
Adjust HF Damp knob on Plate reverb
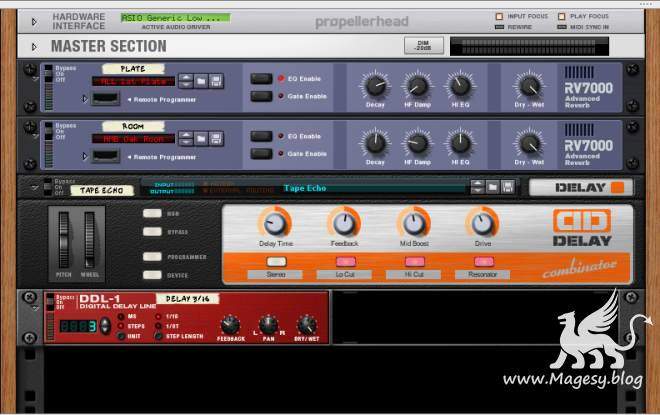(417, 86)
